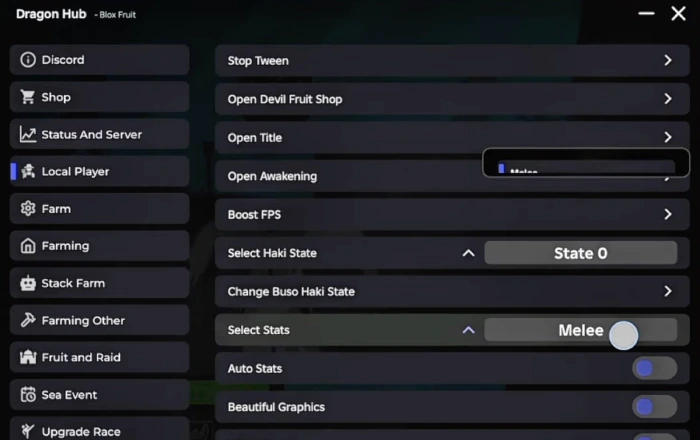Go to the Upgrade Race tab
Viewport: 700px width, 440px height.
pos(100,431)
